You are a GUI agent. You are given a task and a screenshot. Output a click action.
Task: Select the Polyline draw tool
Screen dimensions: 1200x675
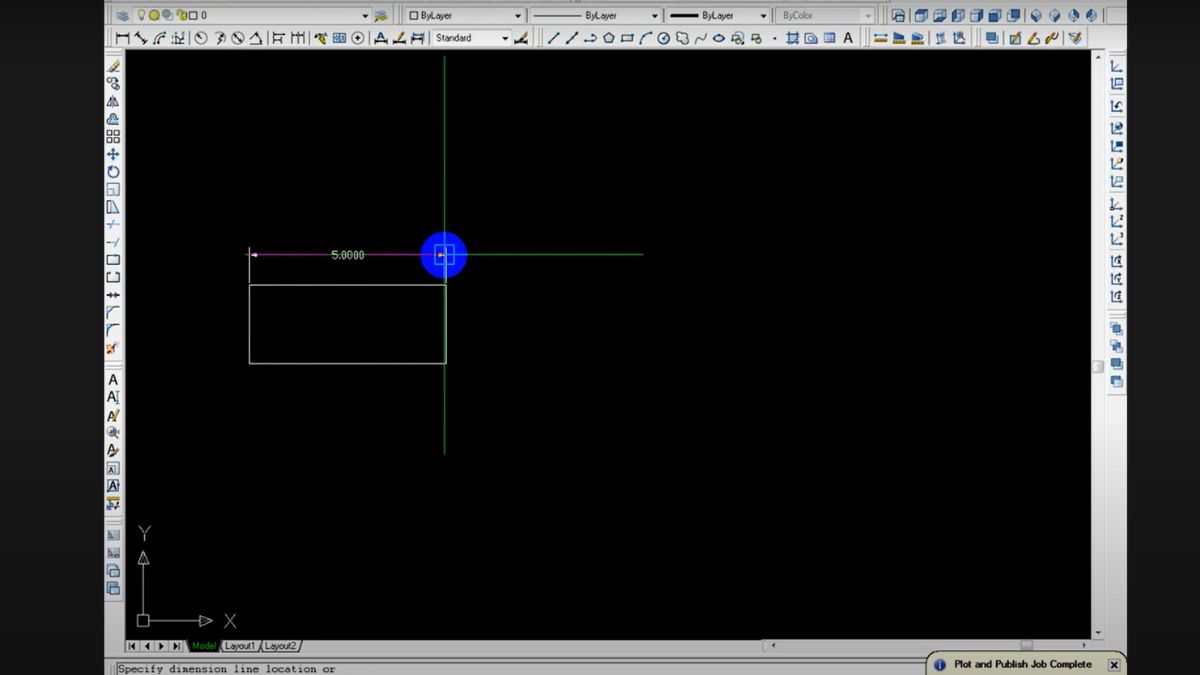(590, 38)
